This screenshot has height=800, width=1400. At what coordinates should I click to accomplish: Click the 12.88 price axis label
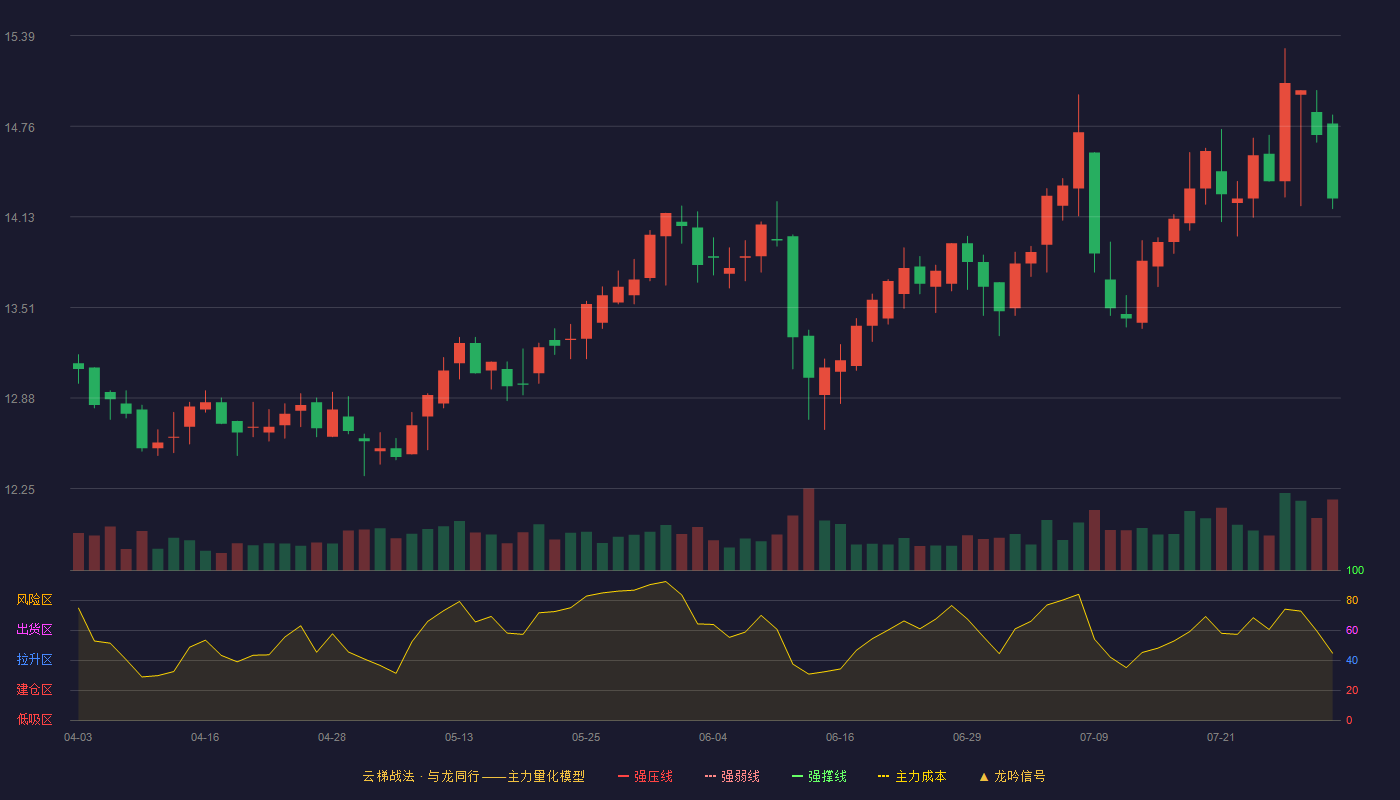pos(20,399)
